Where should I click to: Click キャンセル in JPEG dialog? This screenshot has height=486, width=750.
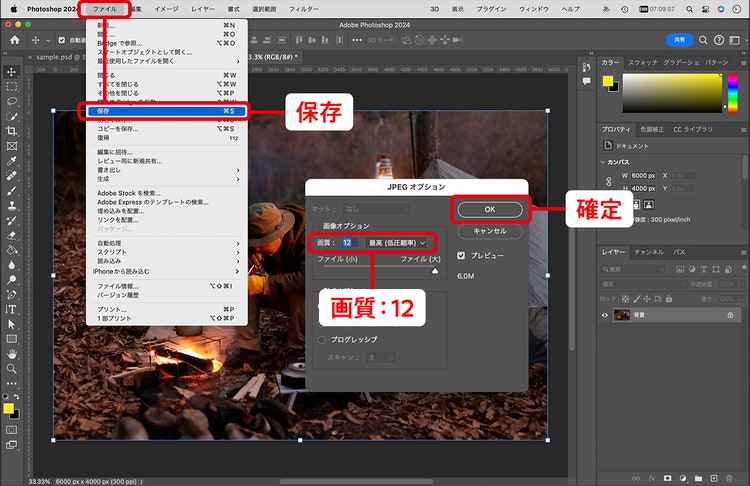tap(490, 231)
